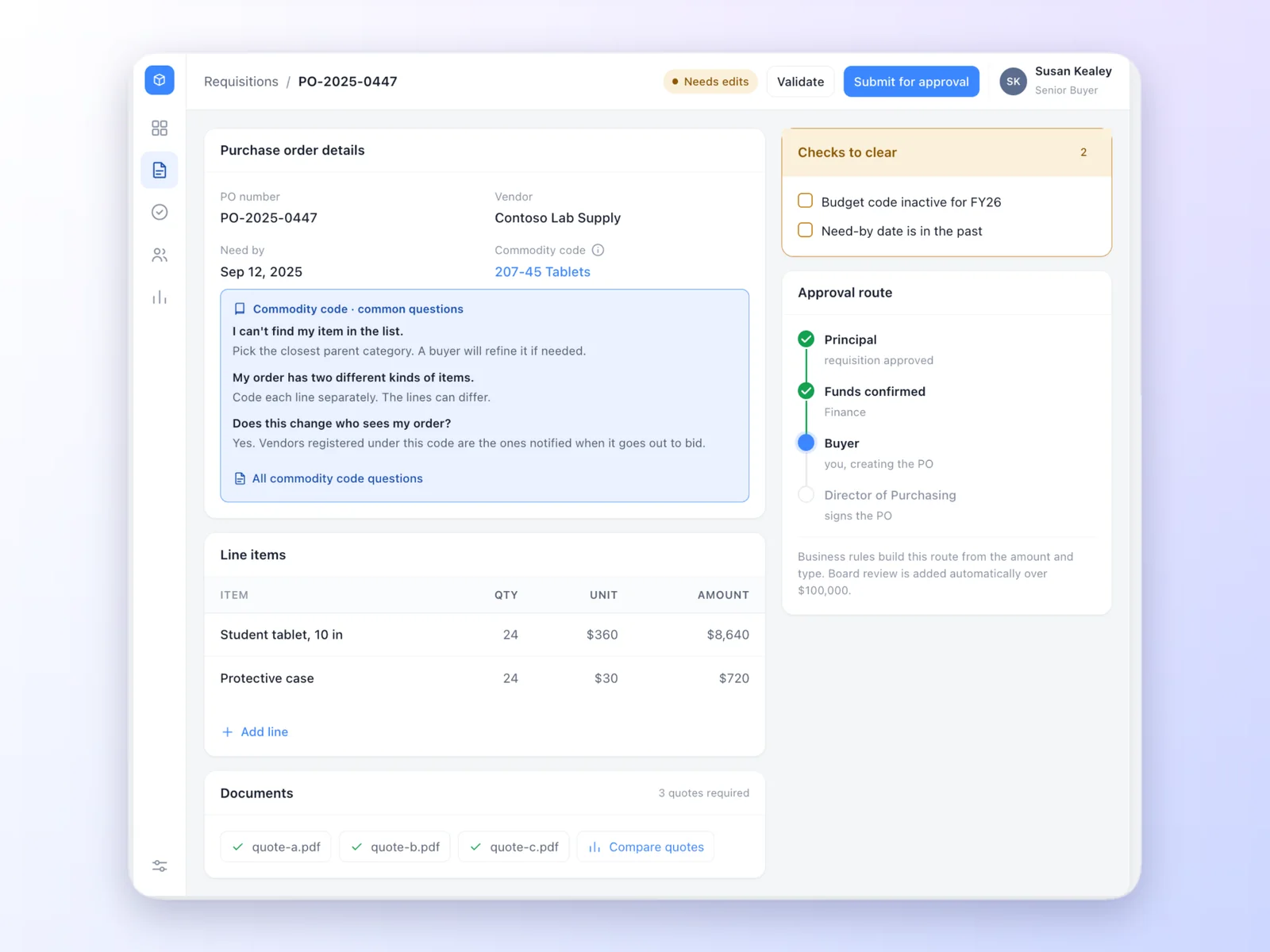Open the sliders settings sidebar icon

pos(160,866)
